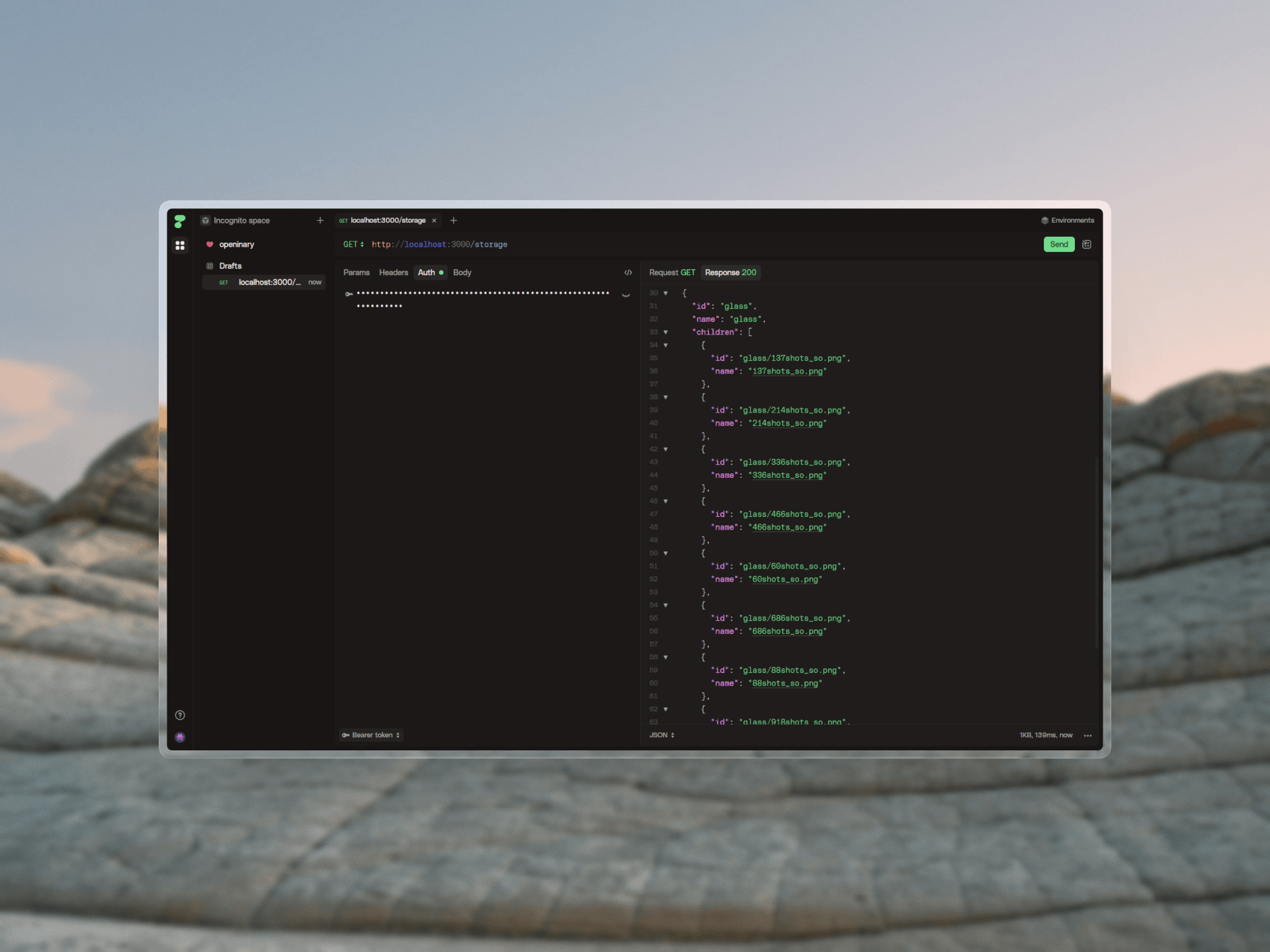Toggle bearer token visibility eye icon
Image resolution: width=1270 pixels, height=952 pixels.
tap(626, 295)
